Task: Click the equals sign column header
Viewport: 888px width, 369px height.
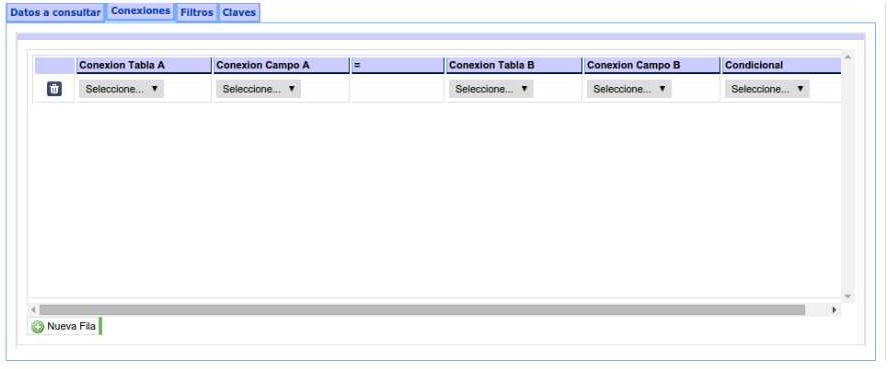Action: 398,65
